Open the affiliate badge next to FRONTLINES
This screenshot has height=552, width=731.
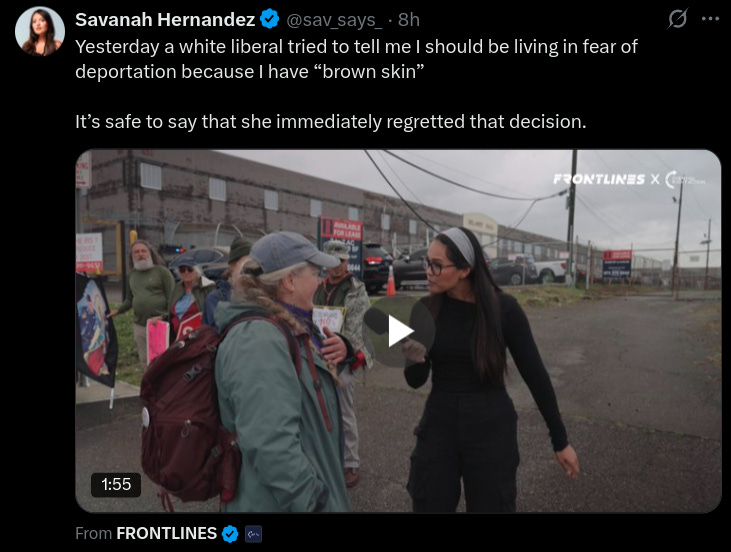pos(253,533)
